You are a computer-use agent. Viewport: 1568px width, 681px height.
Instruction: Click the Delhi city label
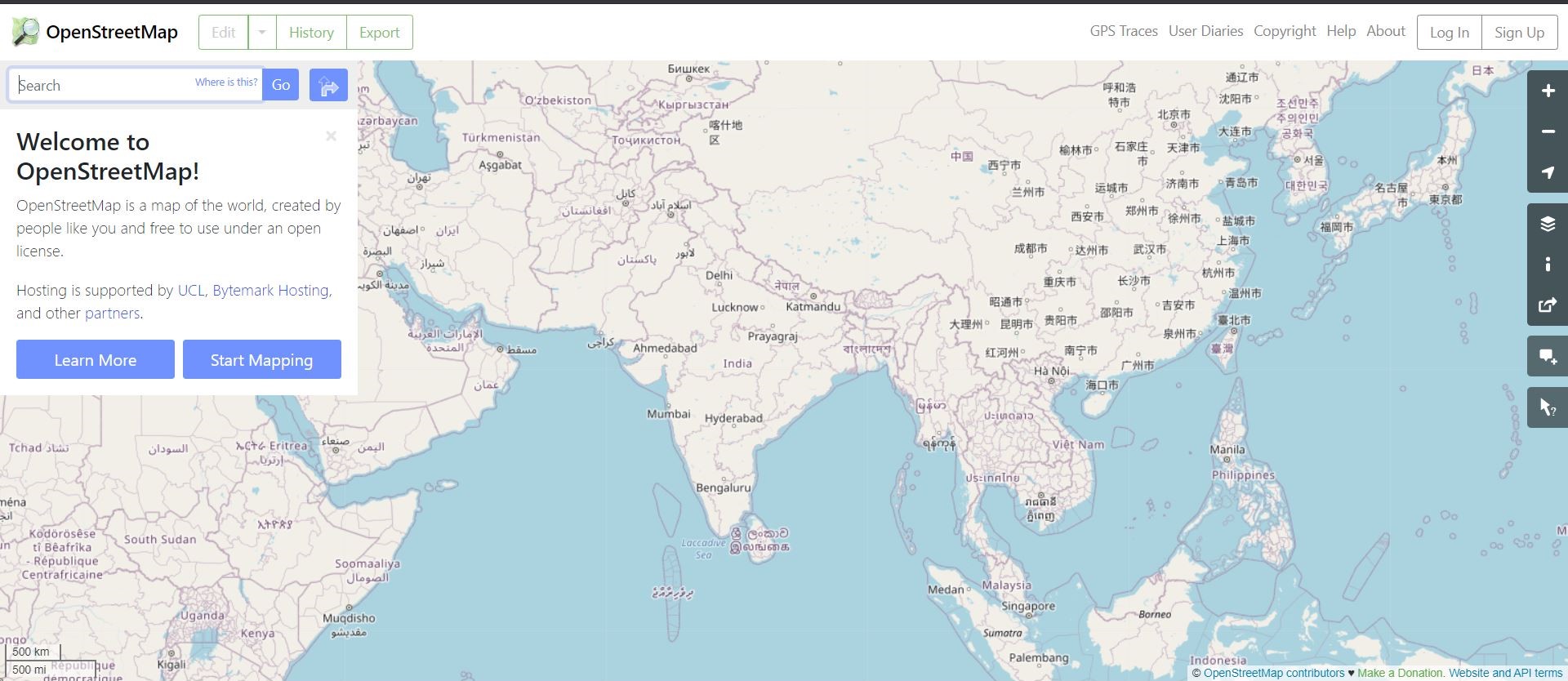[x=719, y=275]
